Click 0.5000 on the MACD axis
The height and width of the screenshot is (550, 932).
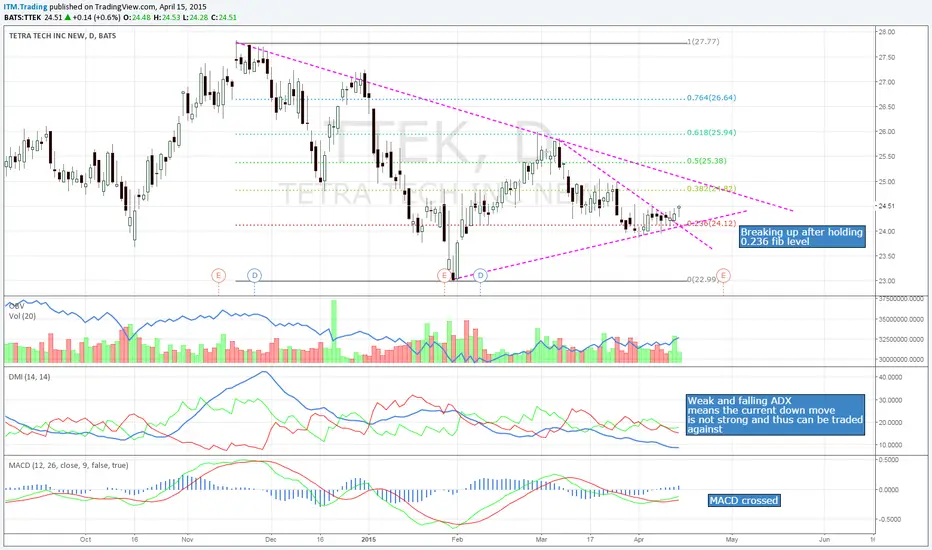tap(889, 460)
